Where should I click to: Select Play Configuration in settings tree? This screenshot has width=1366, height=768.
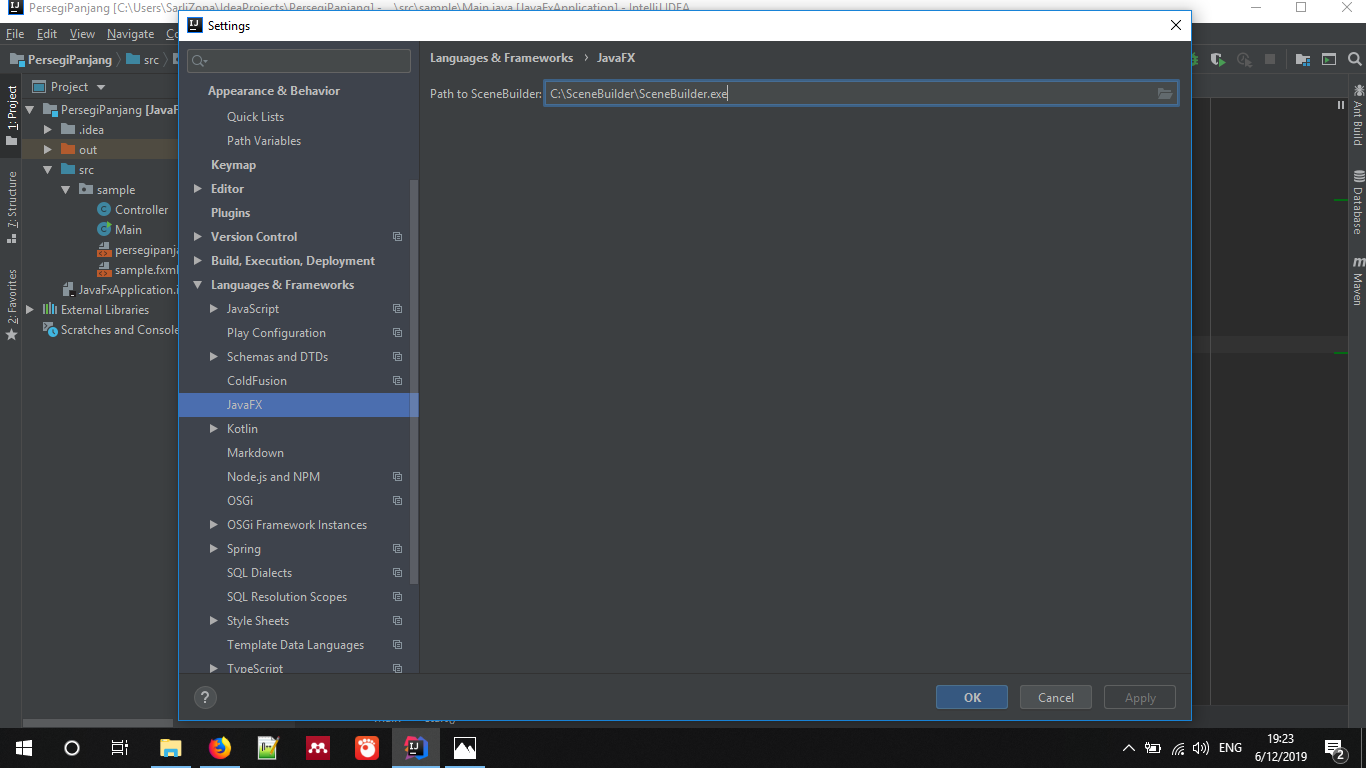tap(276, 333)
